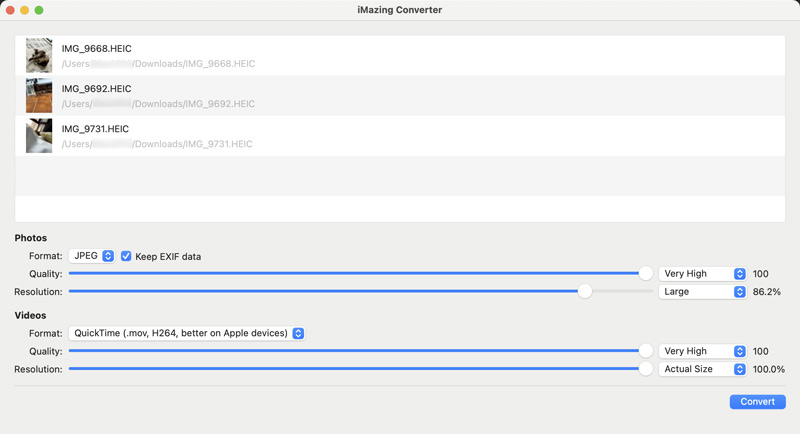Close the iMazing Converter window
The image size is (800, 434).
coord(10,10)
